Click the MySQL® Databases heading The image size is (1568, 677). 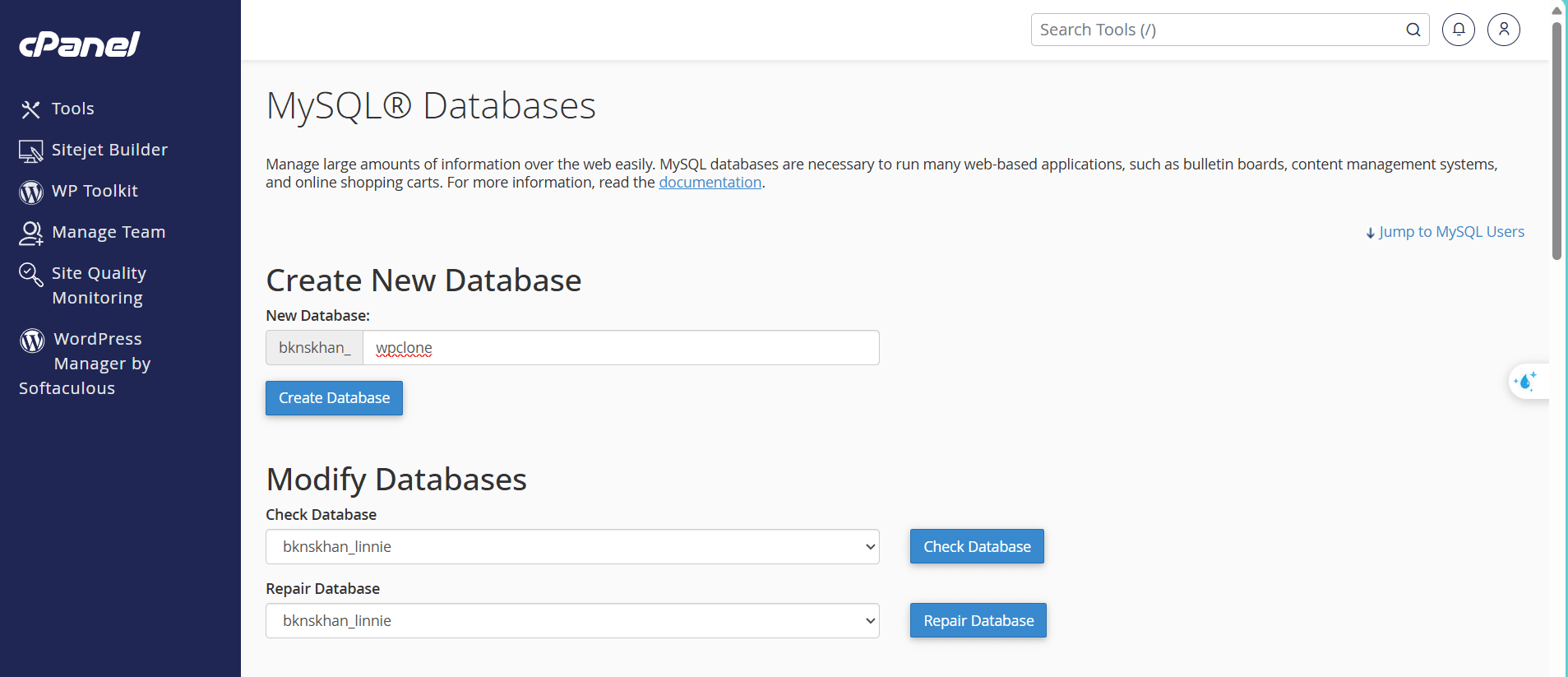point(431,106)
